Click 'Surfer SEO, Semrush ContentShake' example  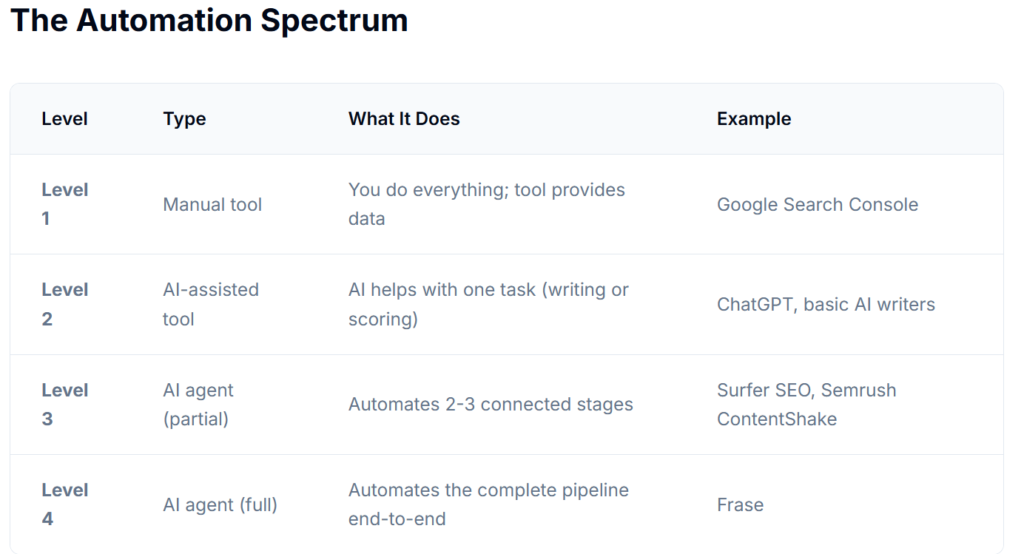pos(806,404)
